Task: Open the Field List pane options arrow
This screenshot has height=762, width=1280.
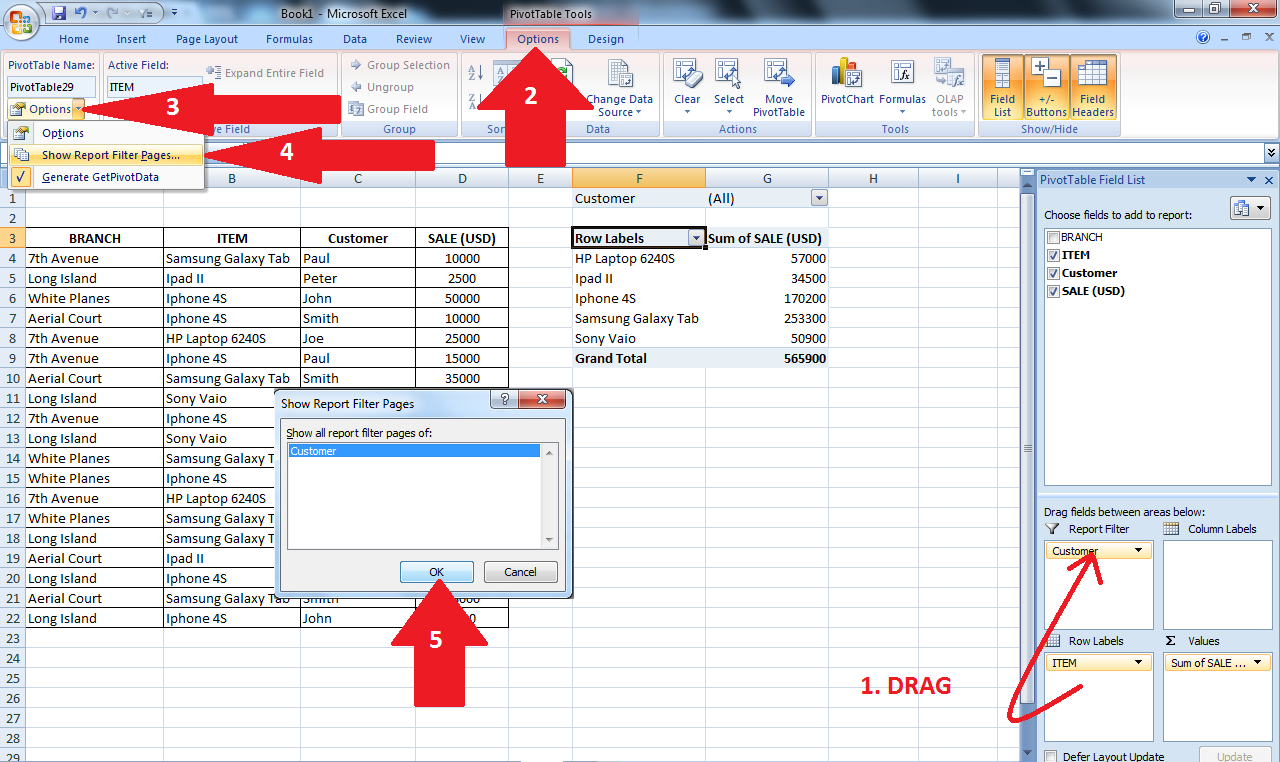Action: [1252, 180]
